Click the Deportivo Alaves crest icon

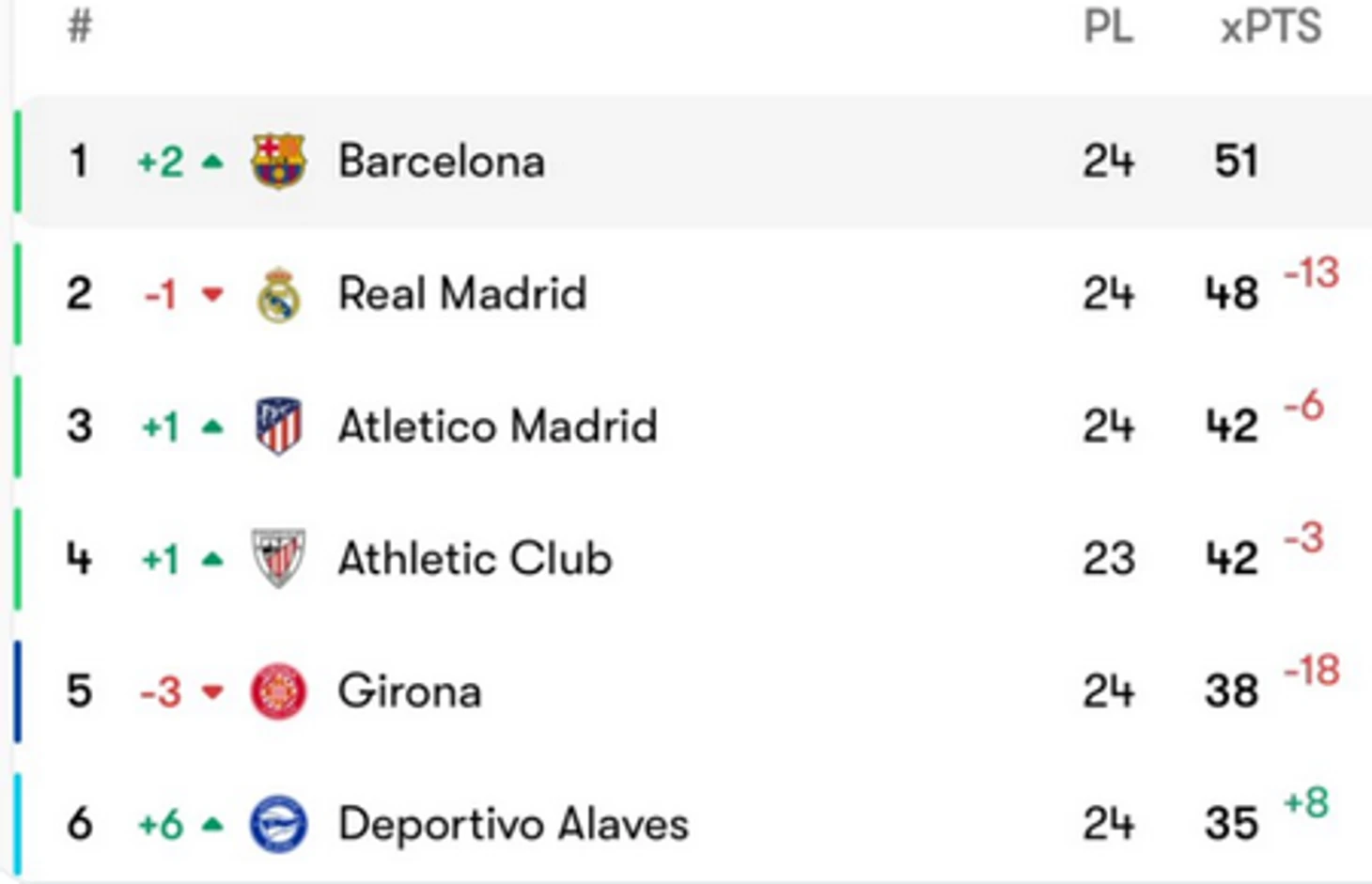279,825
